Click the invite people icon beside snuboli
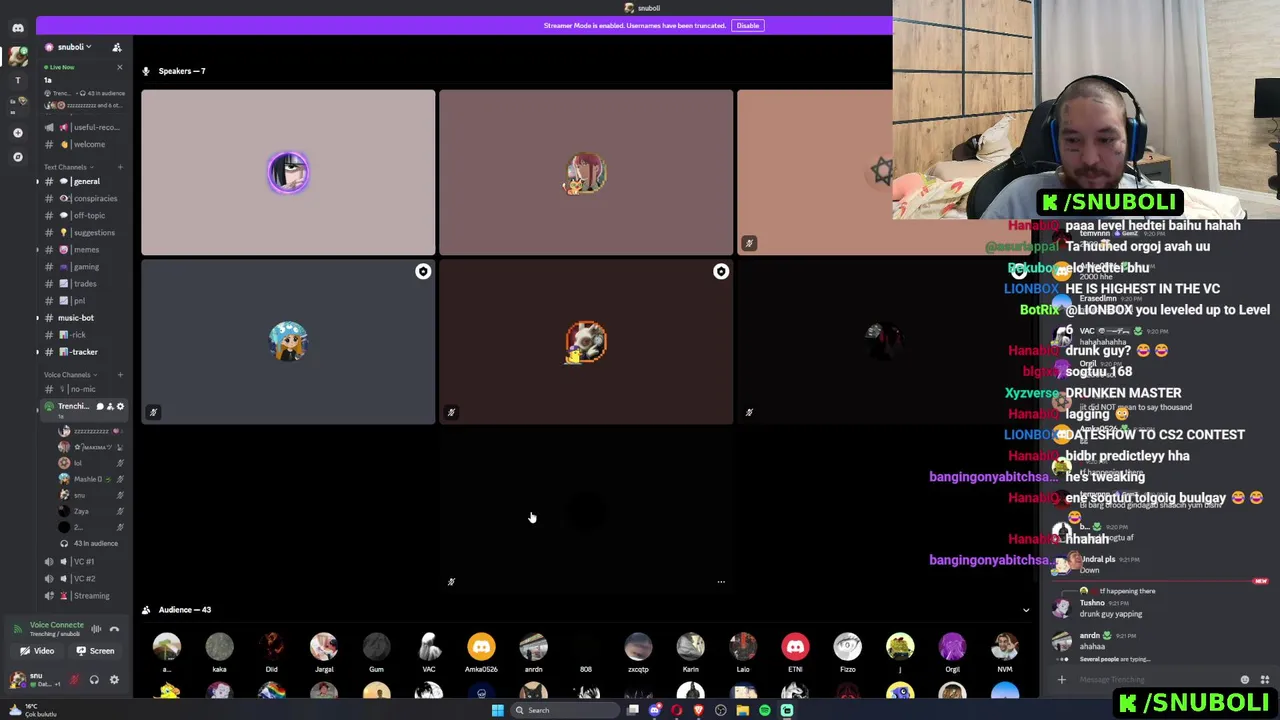This screenshot has height=720, width=1280. pyautogui.click(x=116, y=47)
